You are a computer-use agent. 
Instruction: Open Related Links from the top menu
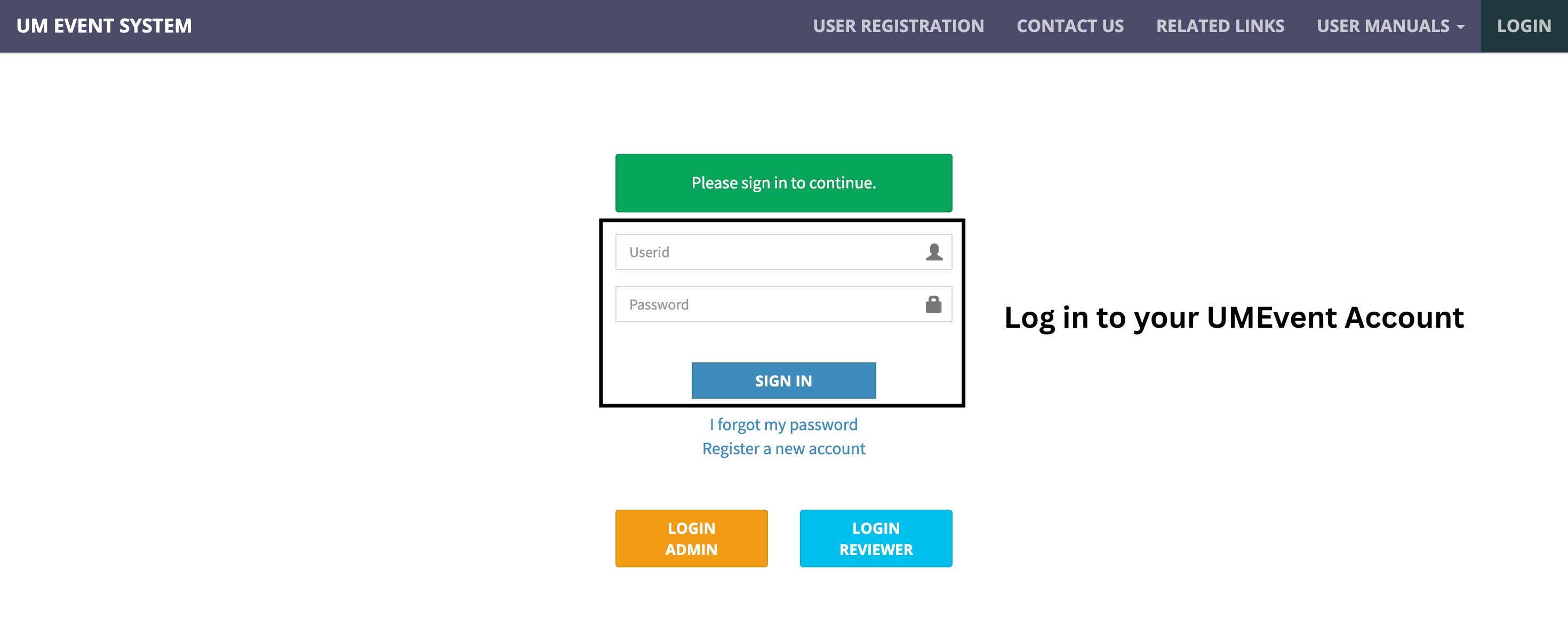1220,26
